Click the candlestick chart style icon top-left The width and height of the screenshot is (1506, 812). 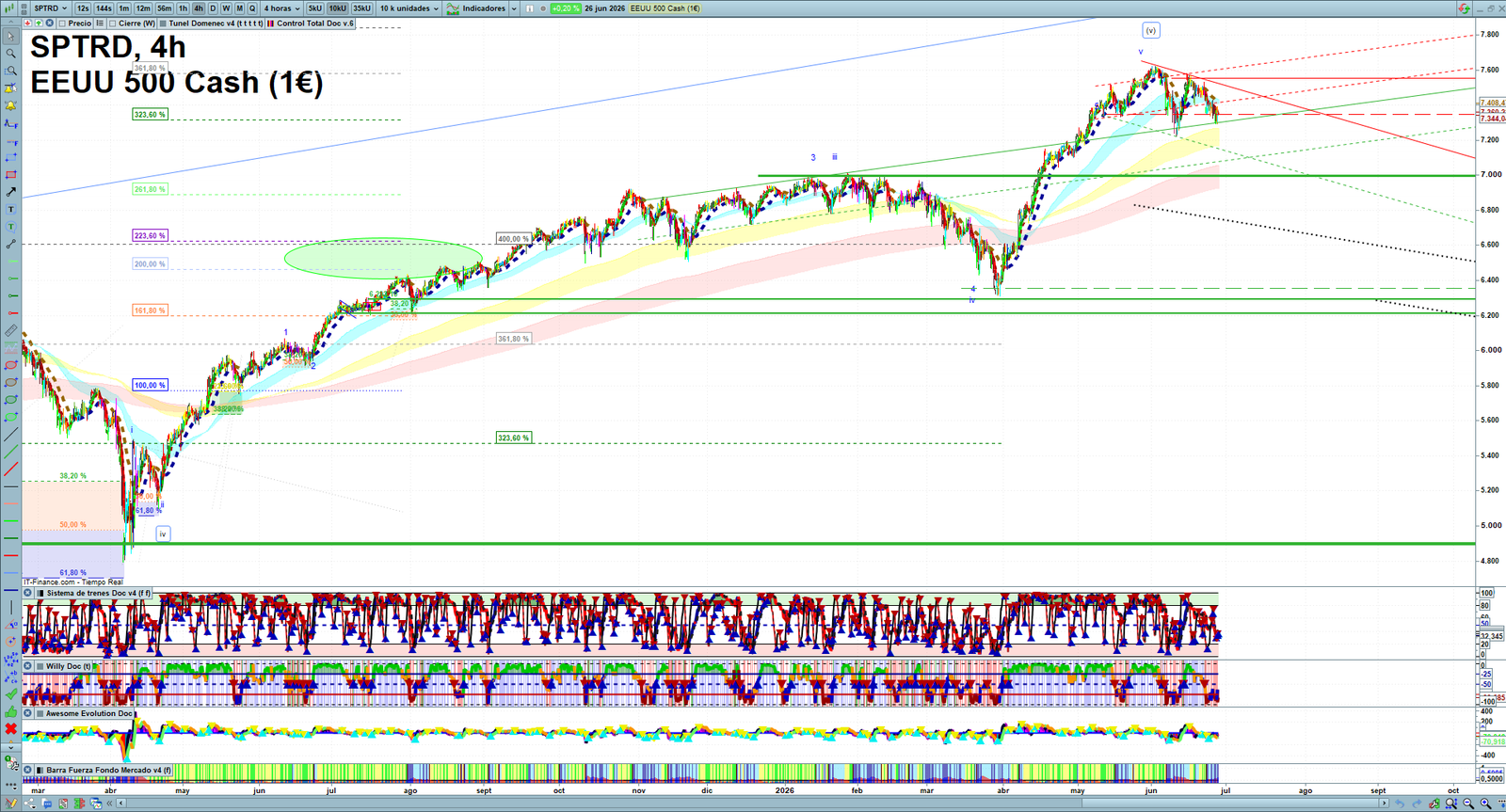pos(8,8)
